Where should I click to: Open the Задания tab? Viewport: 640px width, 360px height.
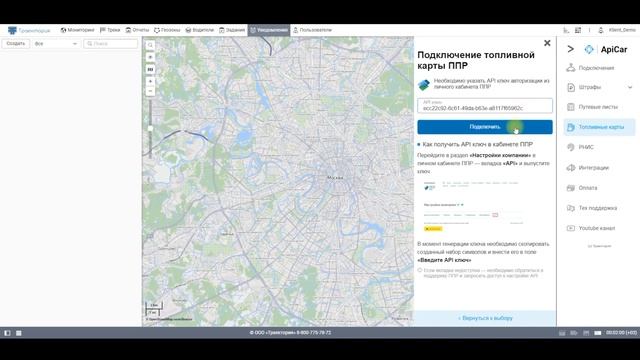click(232, 30)
